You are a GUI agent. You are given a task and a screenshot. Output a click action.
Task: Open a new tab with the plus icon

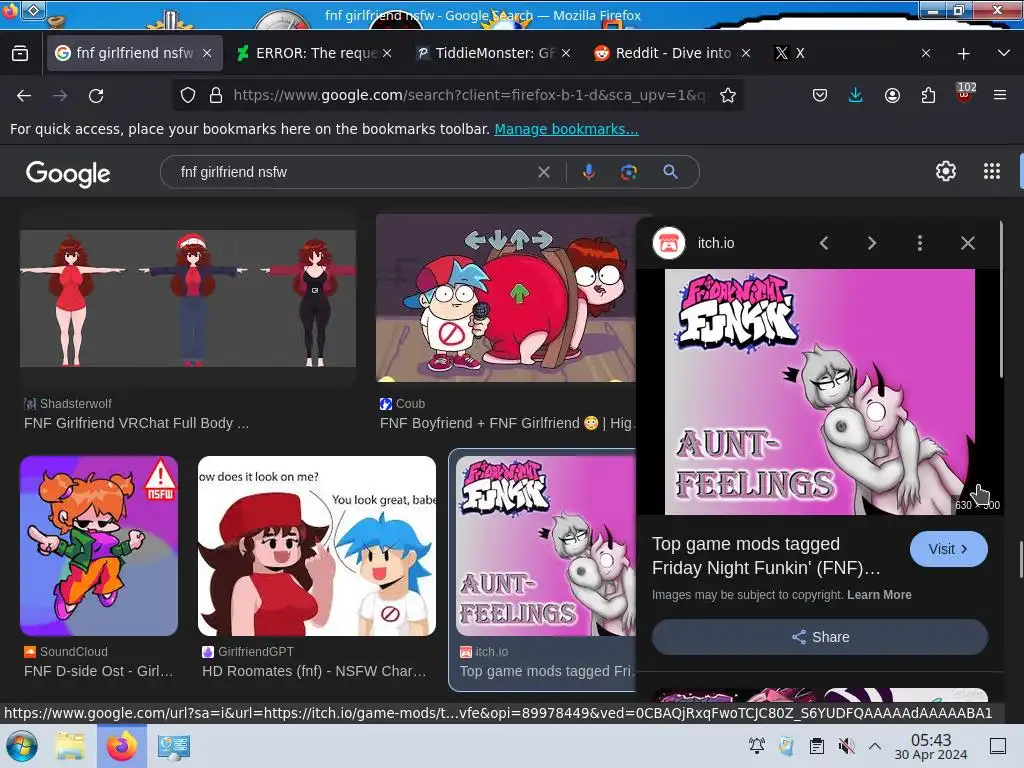963,53
